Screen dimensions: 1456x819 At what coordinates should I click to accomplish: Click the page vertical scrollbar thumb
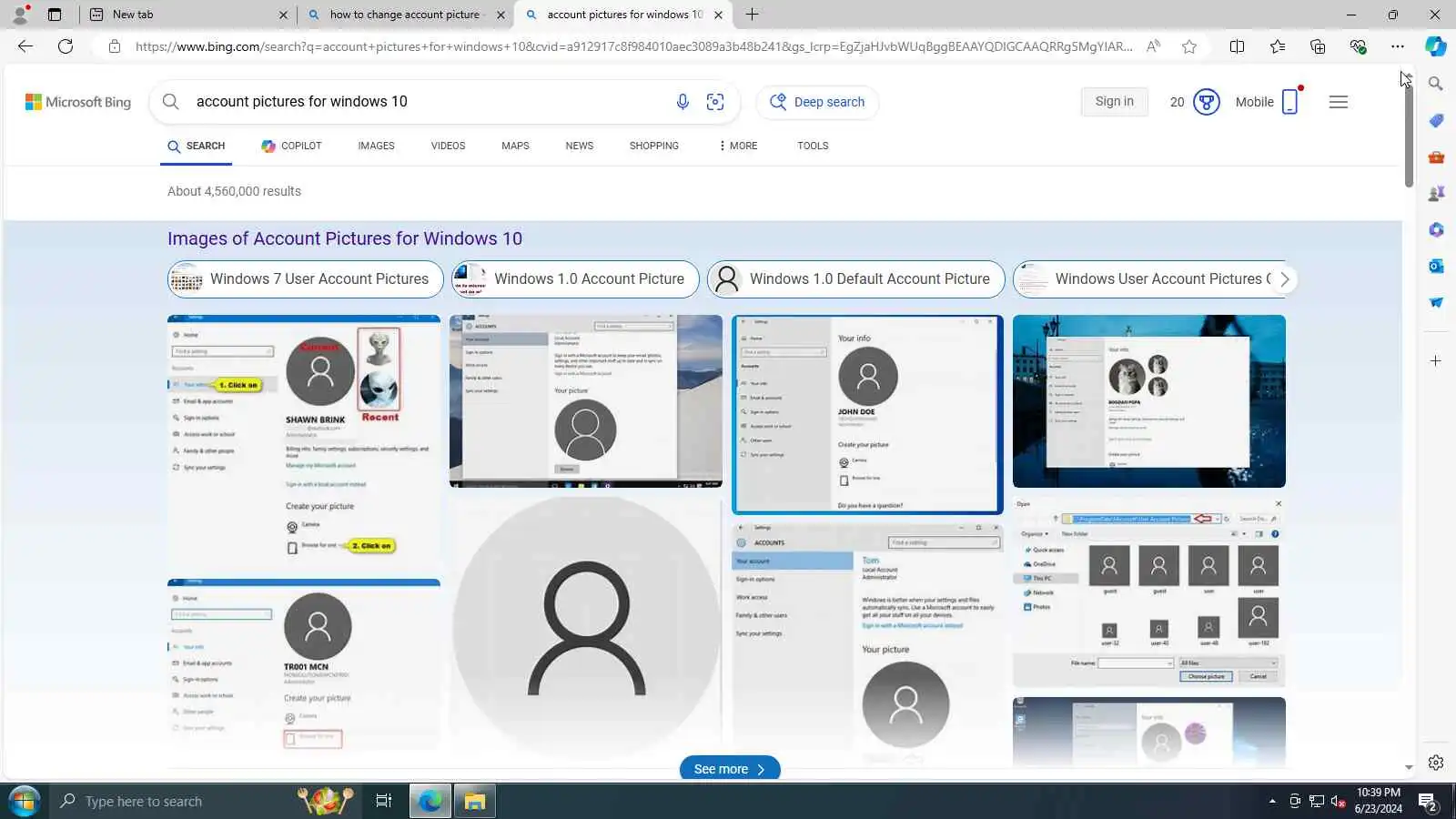1409,136
